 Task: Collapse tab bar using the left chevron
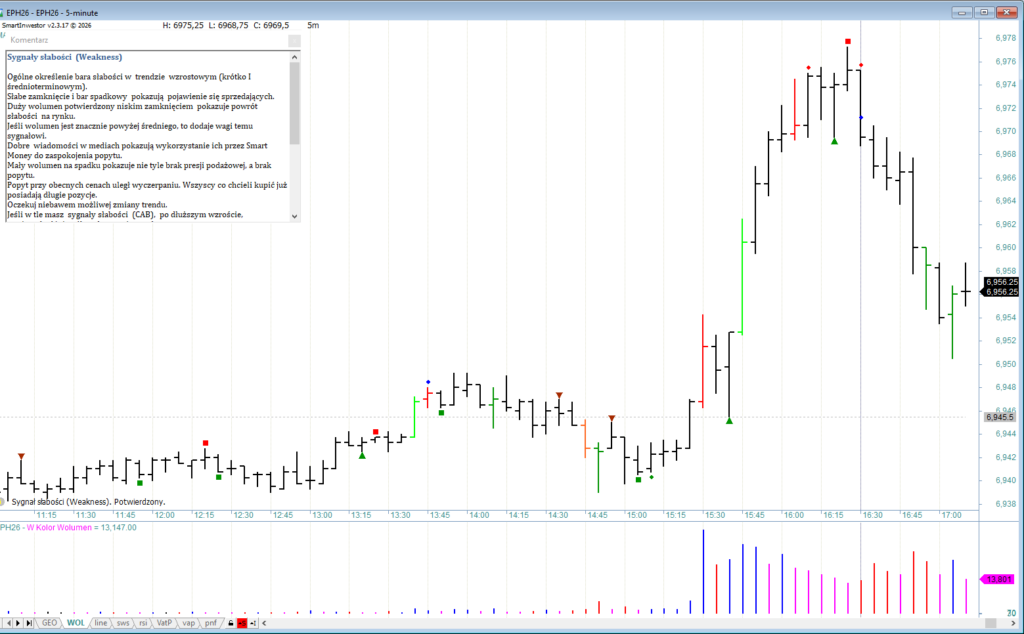pyautogui.click(x=263, y=623)
